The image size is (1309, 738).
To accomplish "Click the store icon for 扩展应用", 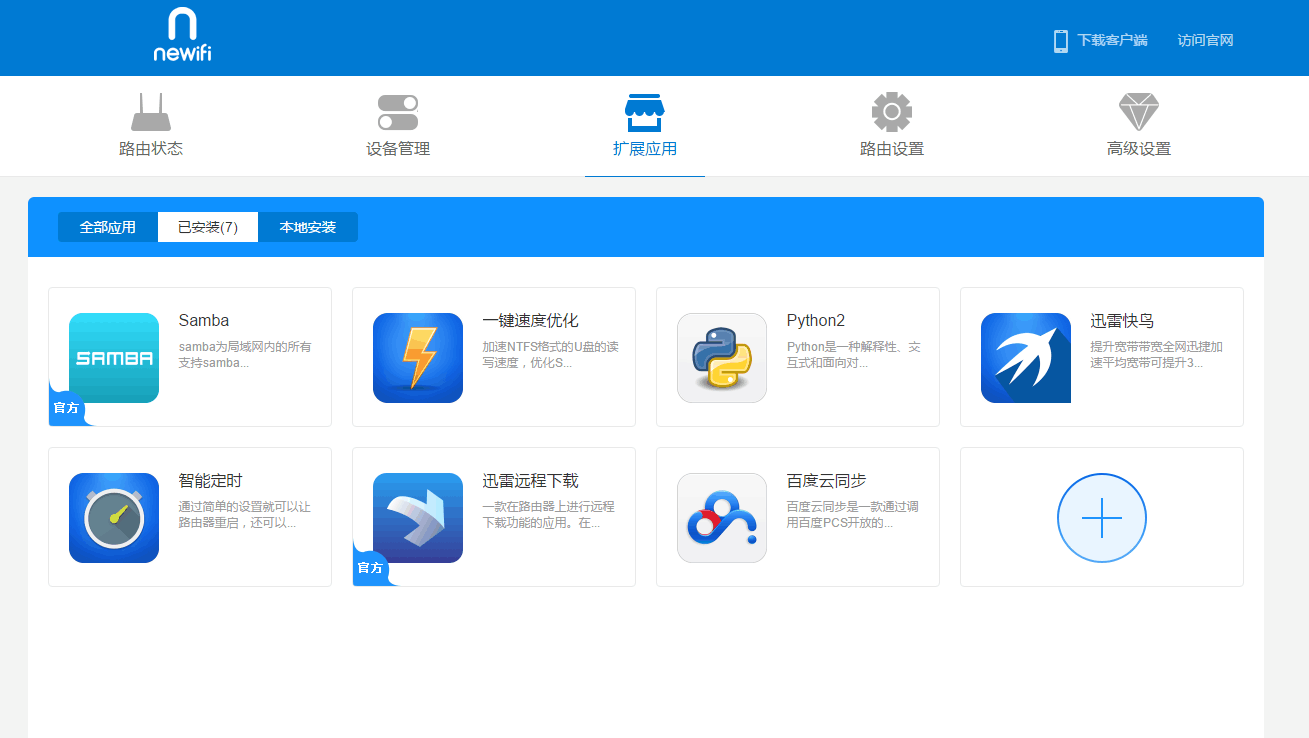I will [645, 113].
